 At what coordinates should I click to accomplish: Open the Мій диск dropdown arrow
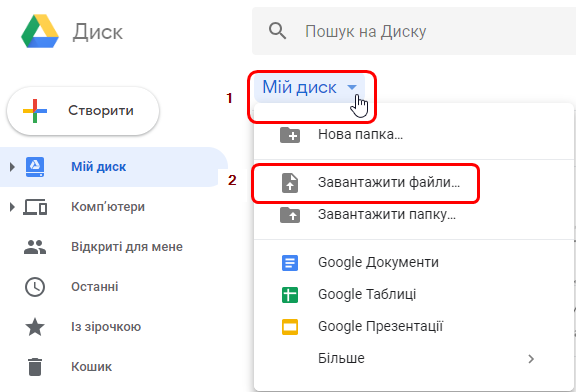tap(352, 87)
